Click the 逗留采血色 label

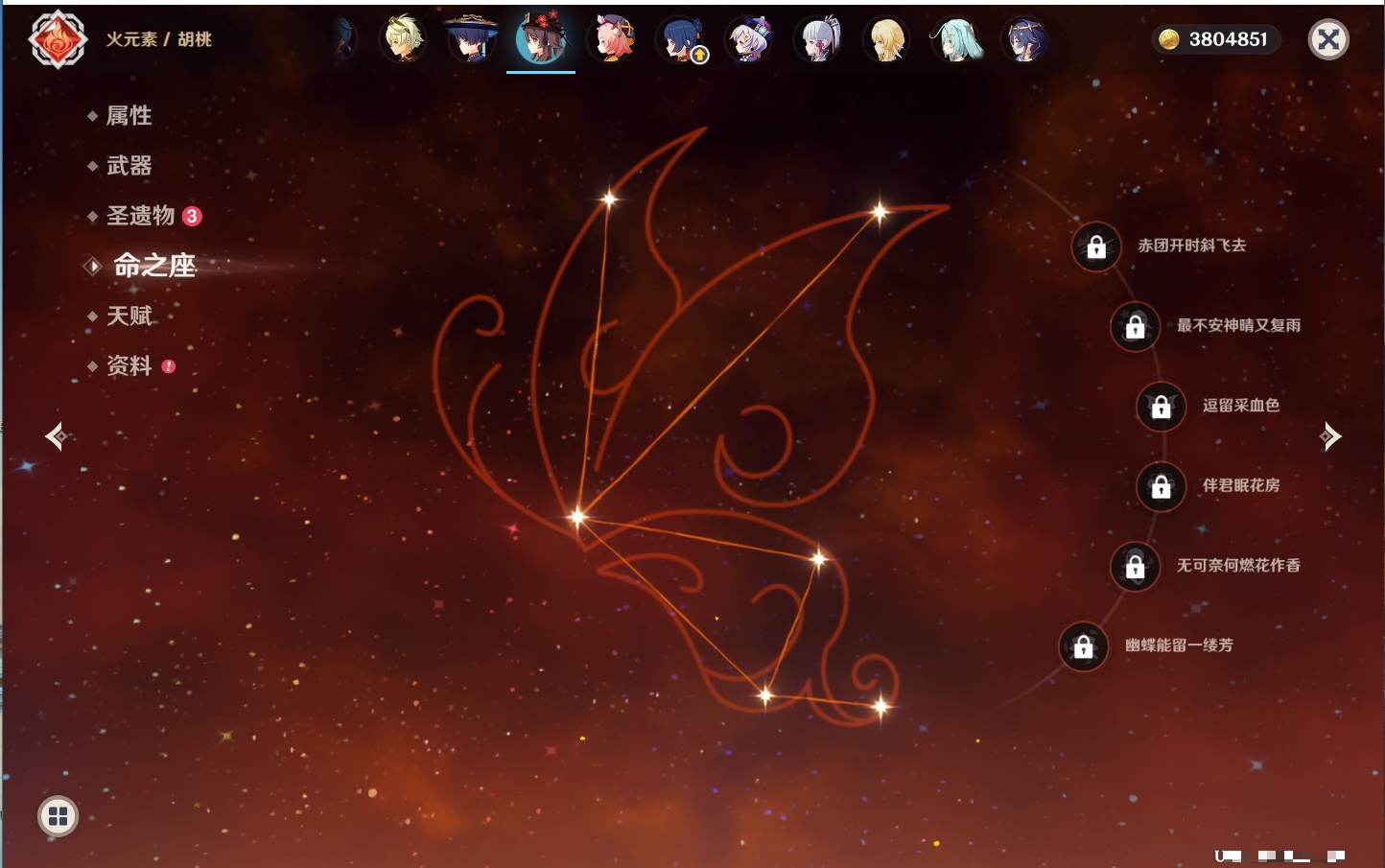coord(1241,405)
